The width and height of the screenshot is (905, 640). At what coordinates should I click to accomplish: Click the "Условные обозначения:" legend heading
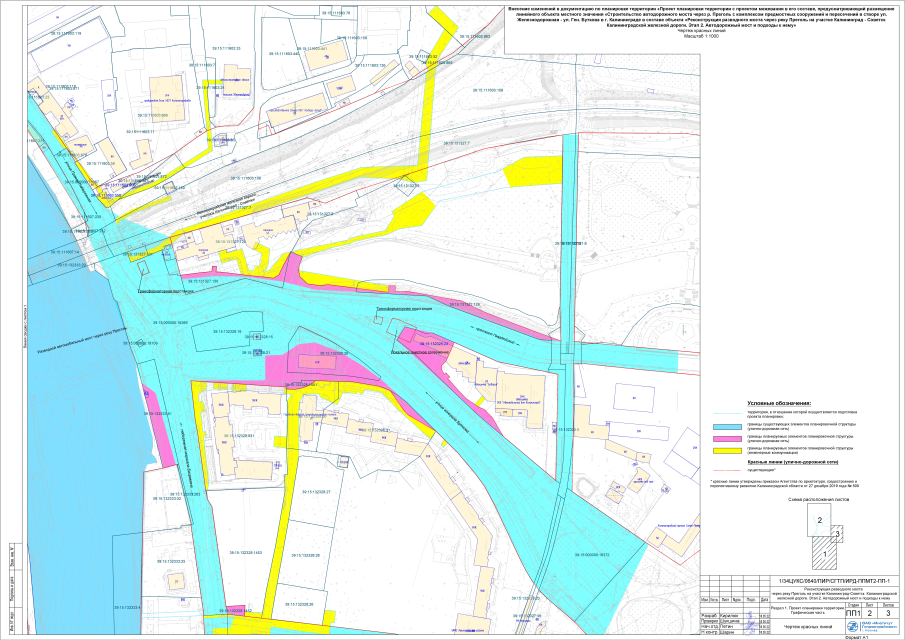779,403
